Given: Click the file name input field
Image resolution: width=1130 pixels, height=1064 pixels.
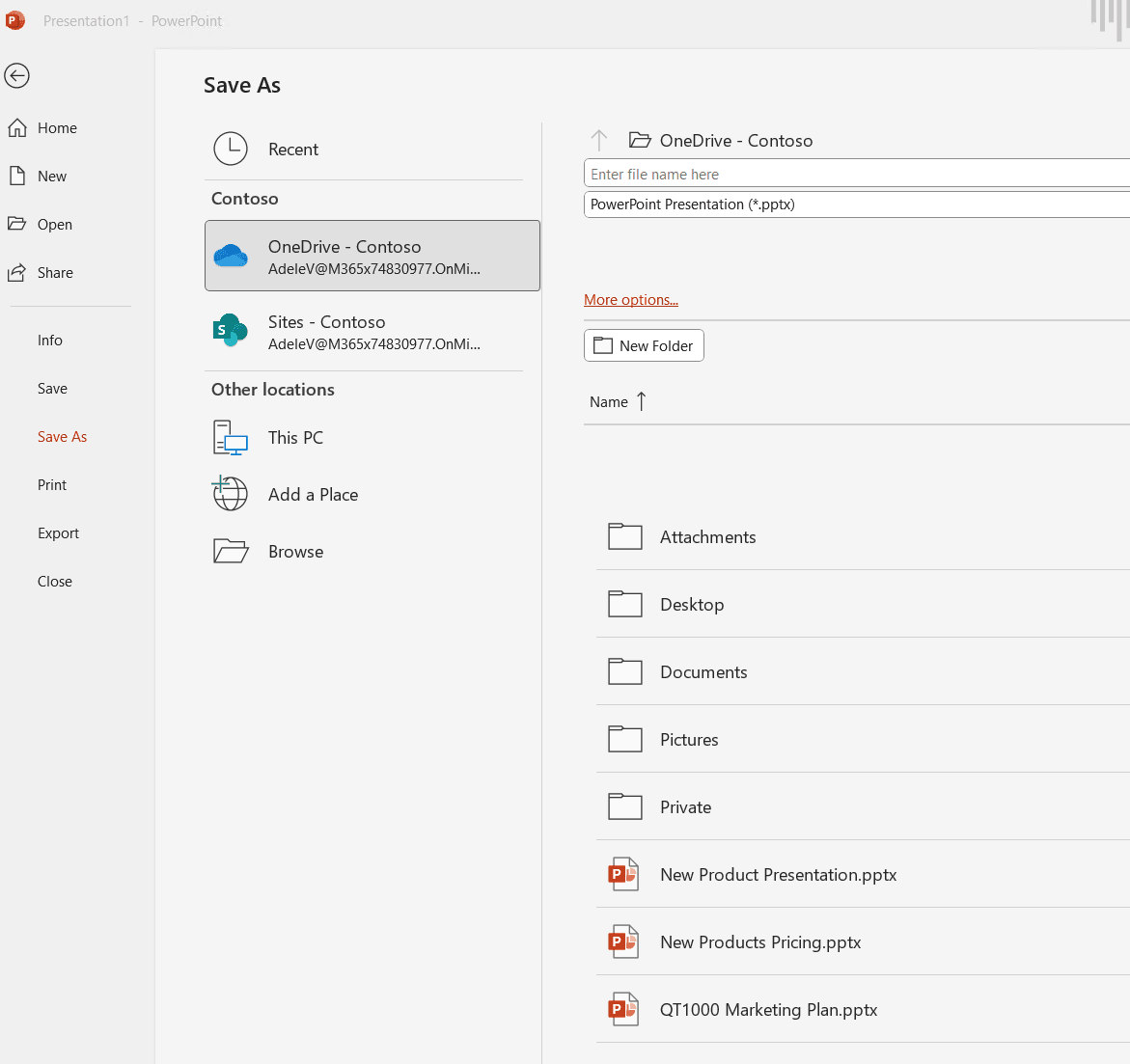Looking at the screenshot, I should click(855, 175).
